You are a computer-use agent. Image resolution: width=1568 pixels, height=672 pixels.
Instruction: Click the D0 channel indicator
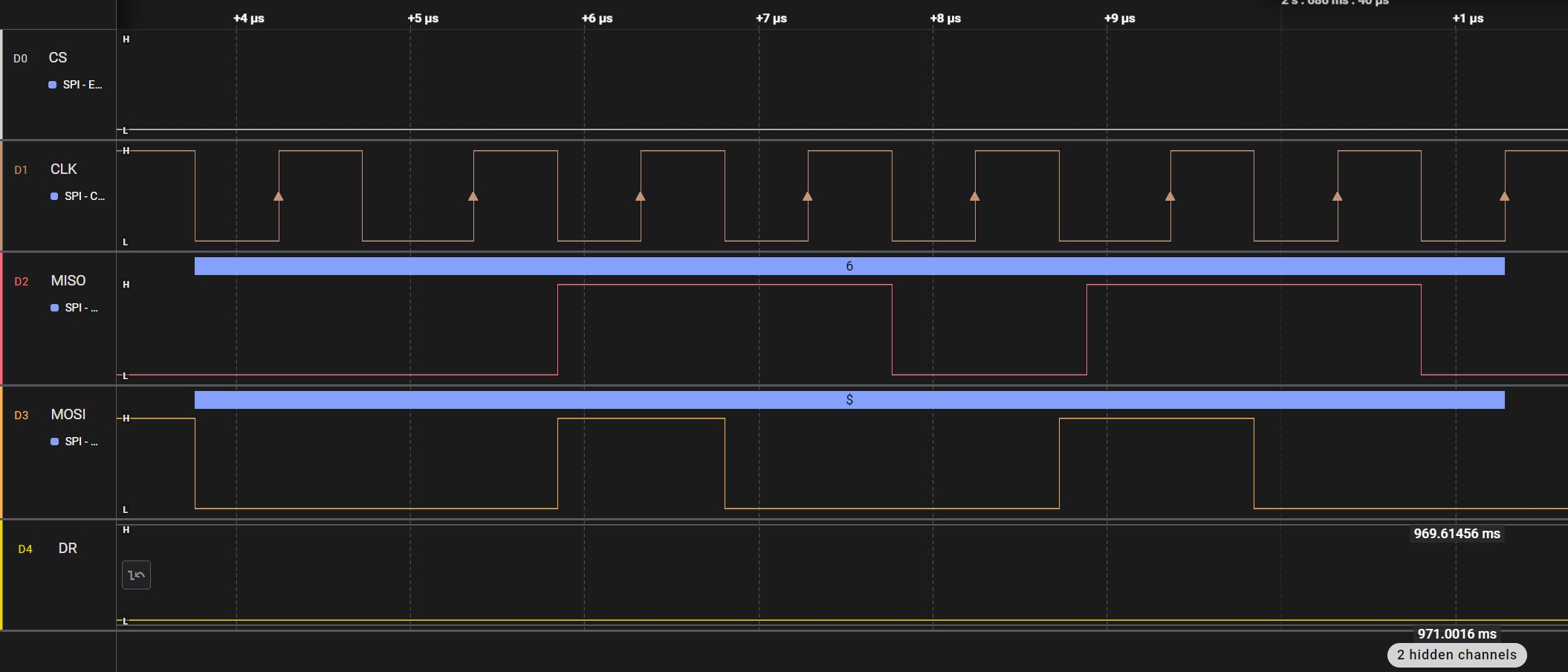[21, 58]
